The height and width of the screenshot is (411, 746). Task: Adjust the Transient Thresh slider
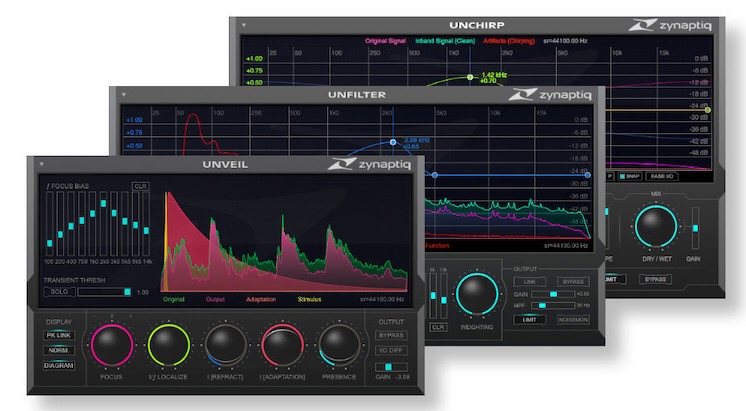tap(104, 292)
